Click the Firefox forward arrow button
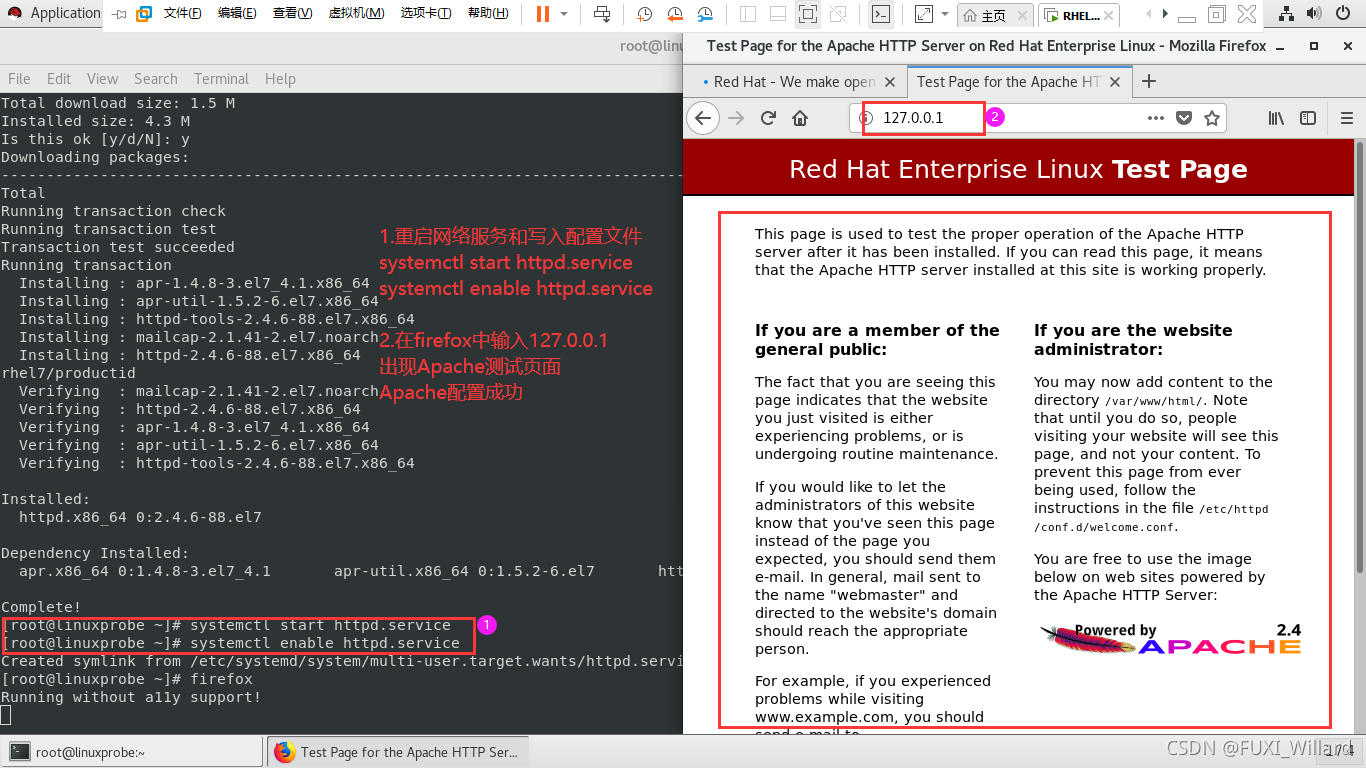This screenshot has width=1366, height=768. (x=736, y=118)
